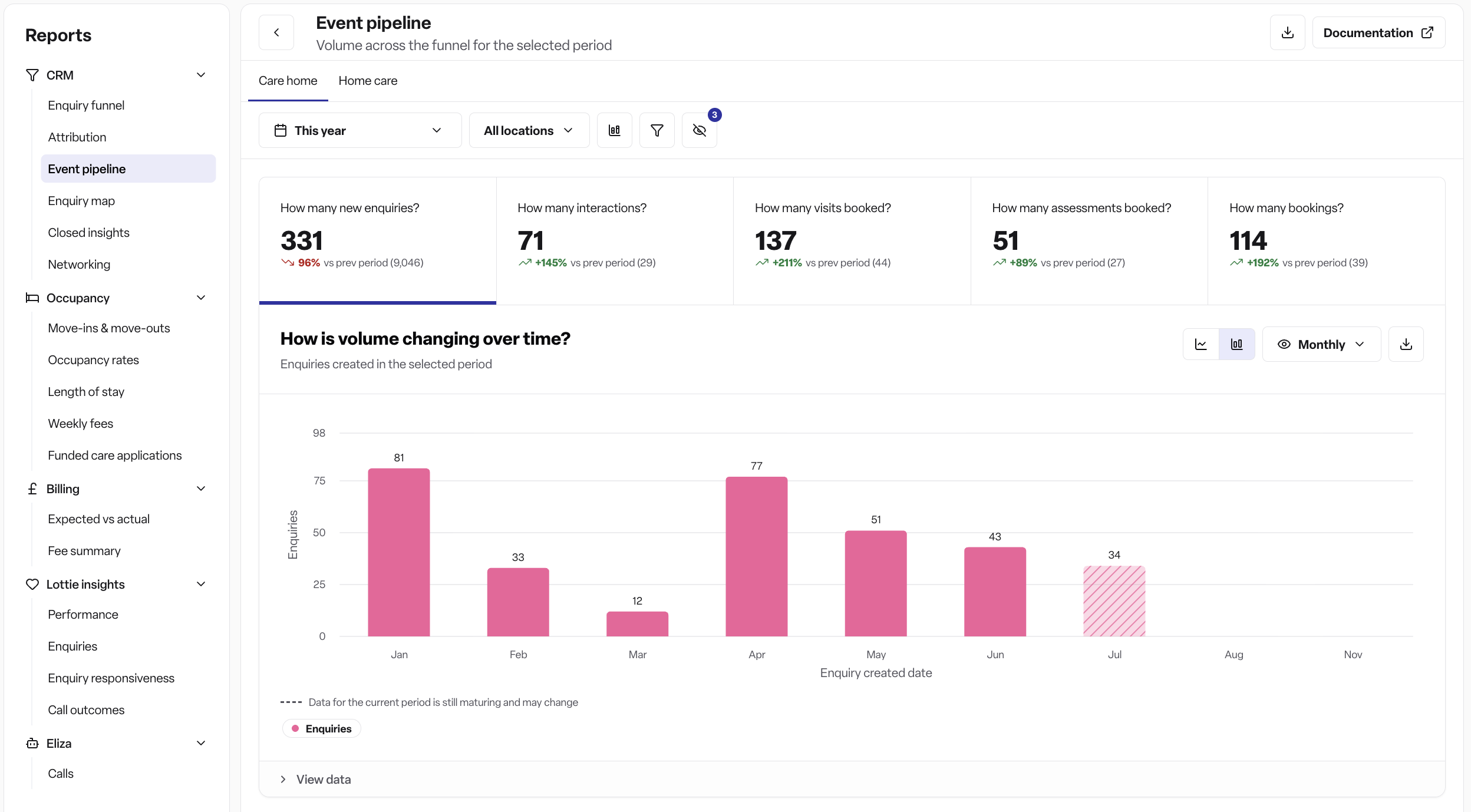Click the March bar labeled 12
The height and width of the screenshot is (812, 1471).
[638, 624]
